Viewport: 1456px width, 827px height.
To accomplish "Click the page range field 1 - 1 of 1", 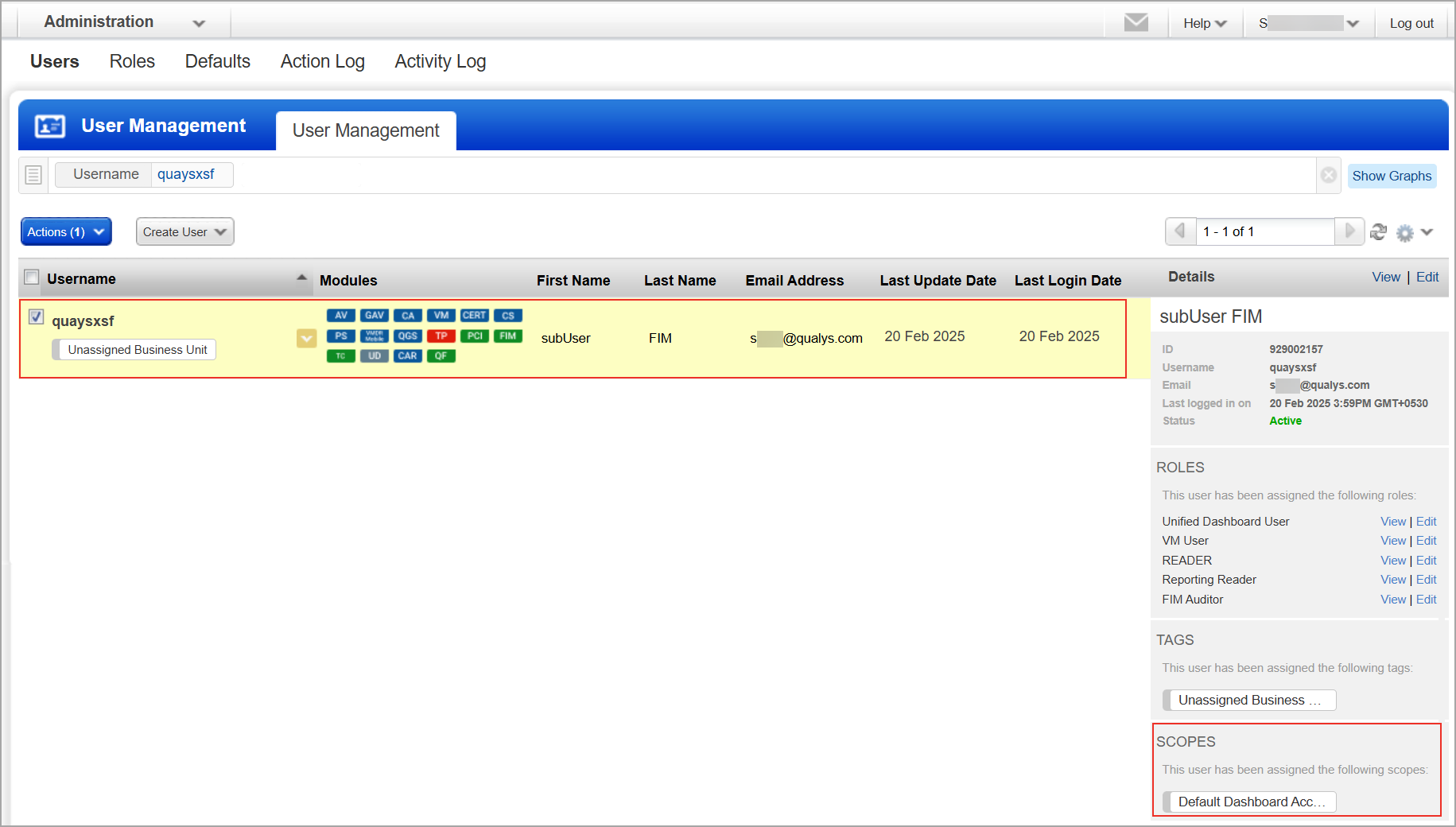I will click(1264, 231).
